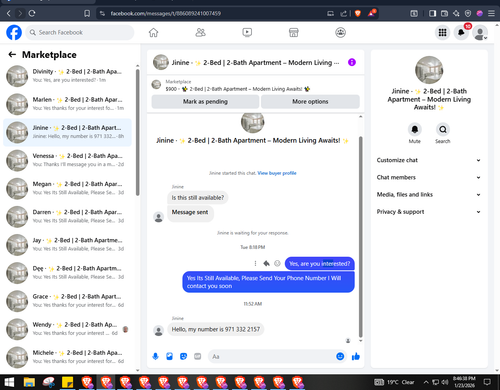Open Megan conversation

tap(68, 188)
